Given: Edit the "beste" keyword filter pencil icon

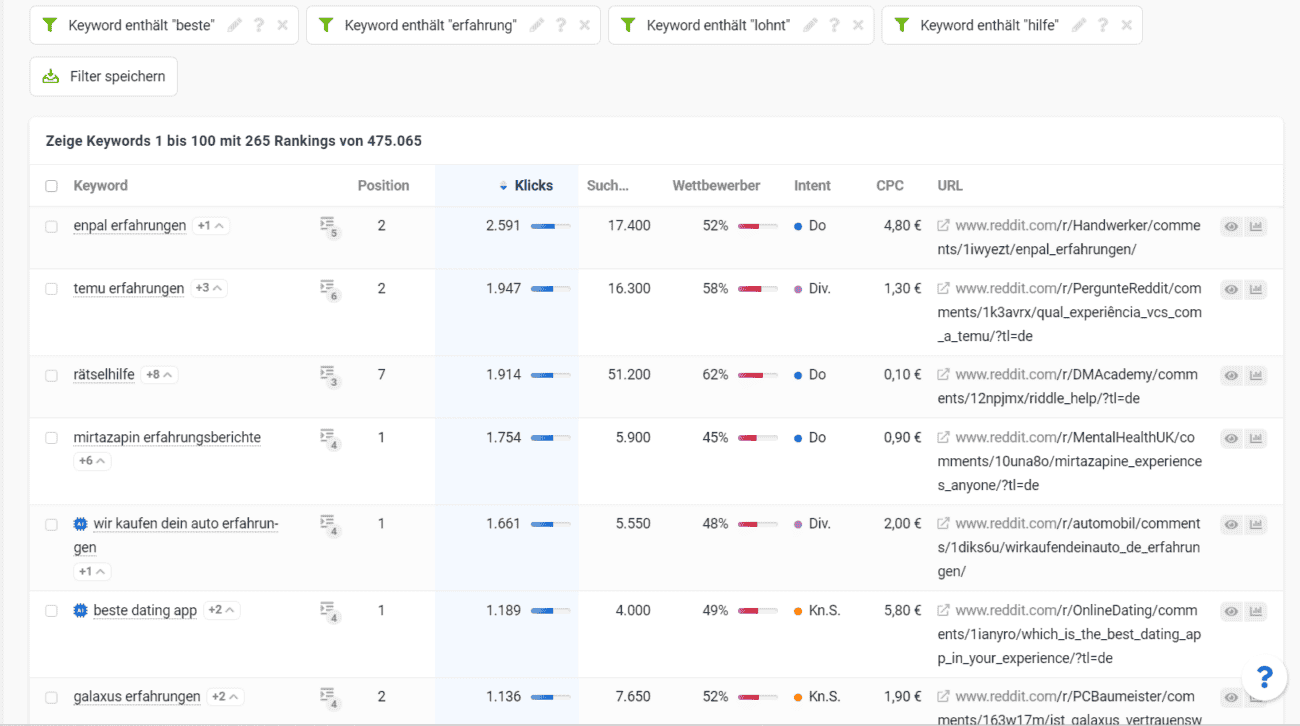Looking at the screenshot, I should [x=235, y=26].
